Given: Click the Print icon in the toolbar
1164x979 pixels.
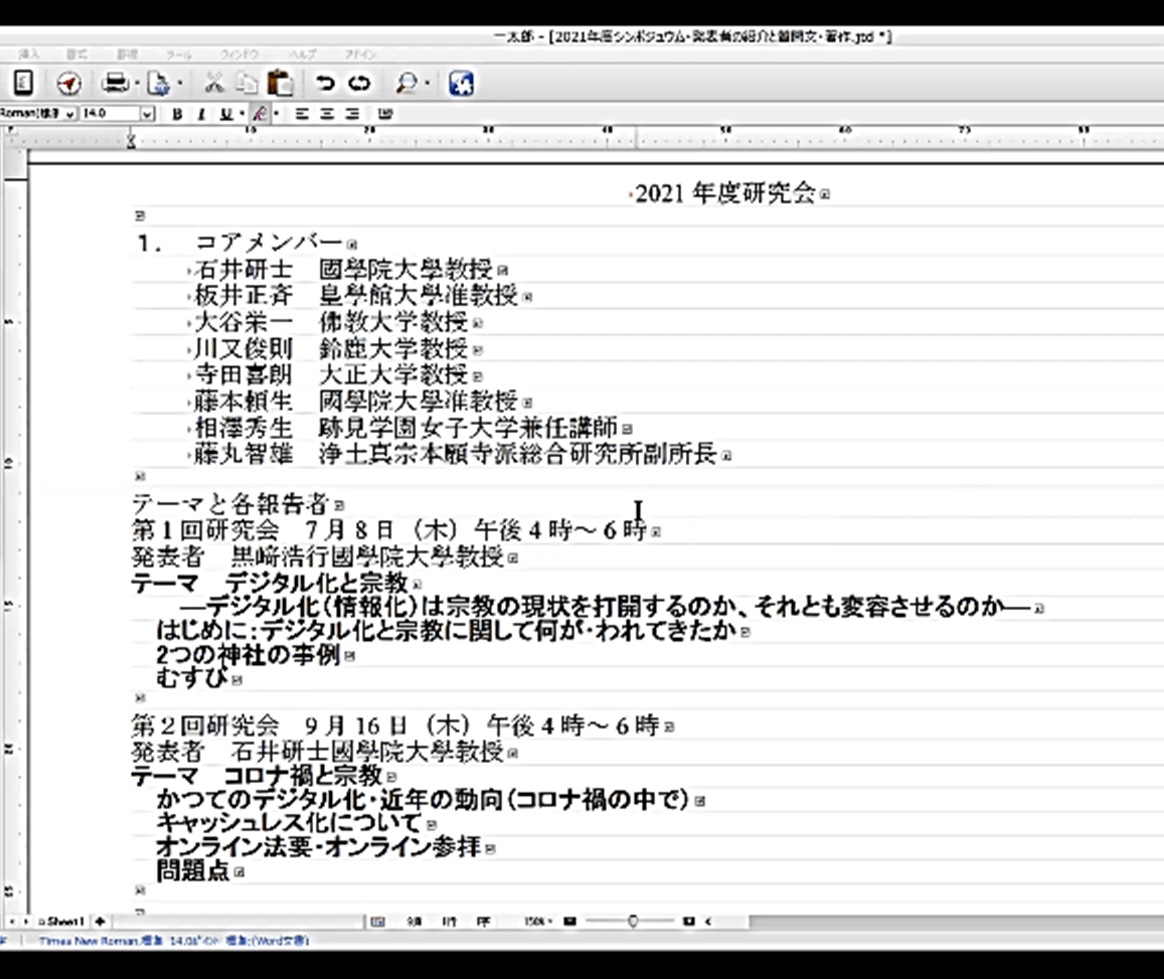Looking at the screenshot, I should (x=115, y=84).
